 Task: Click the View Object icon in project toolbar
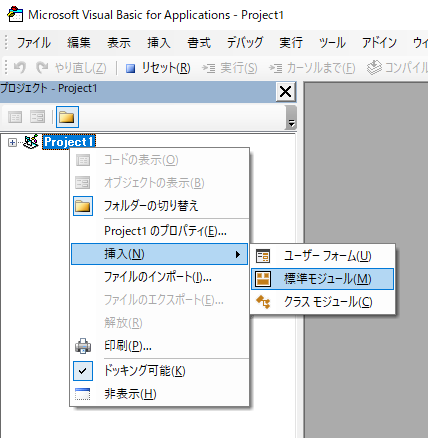point(37,117)
